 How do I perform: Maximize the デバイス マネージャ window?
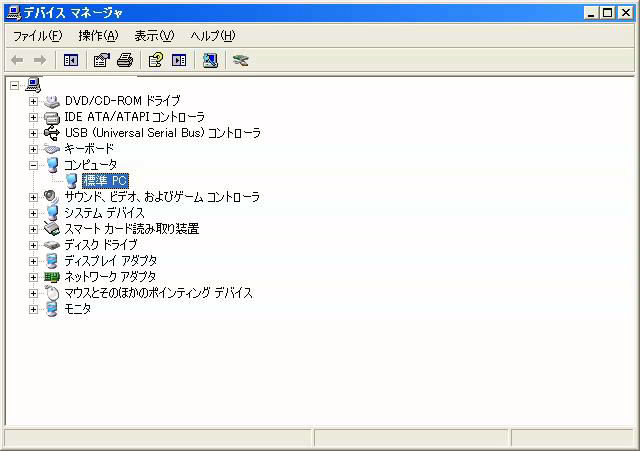pos(608,13)
